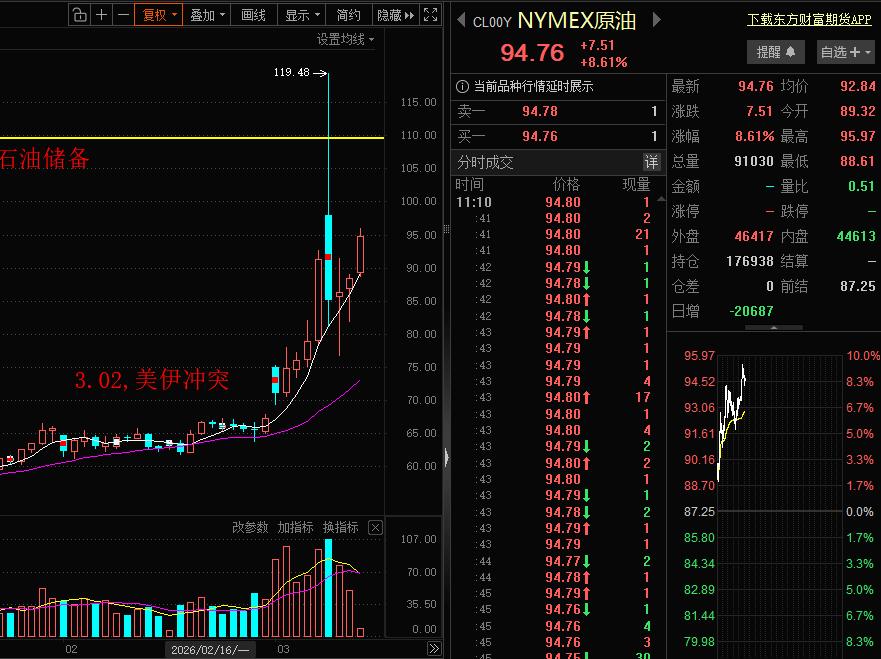This screenshot has height=659, width=881.
Task: Open the 显示 display dropdown
Action: (301, 15)
